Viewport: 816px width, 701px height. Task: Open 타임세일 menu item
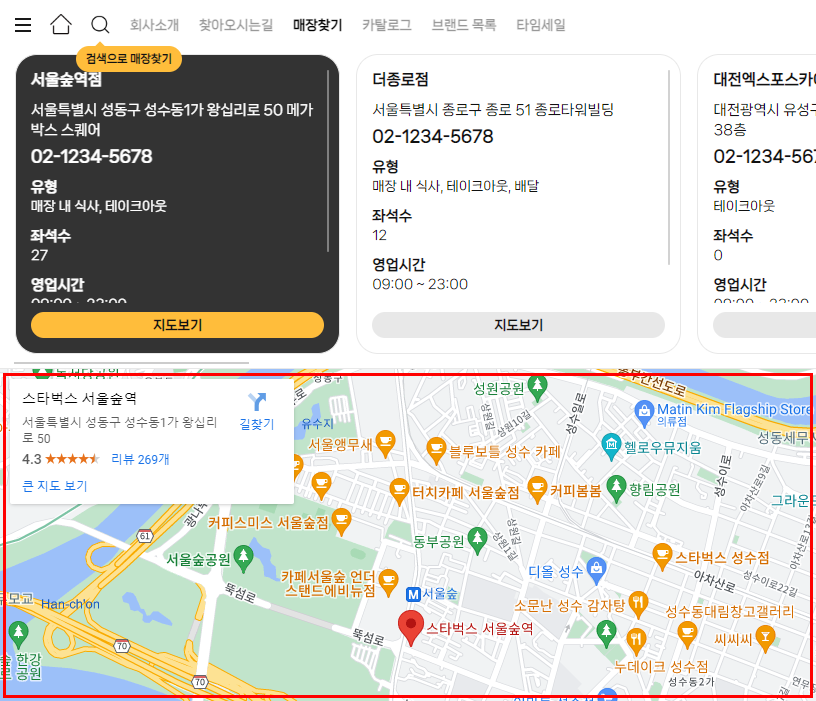541,24
